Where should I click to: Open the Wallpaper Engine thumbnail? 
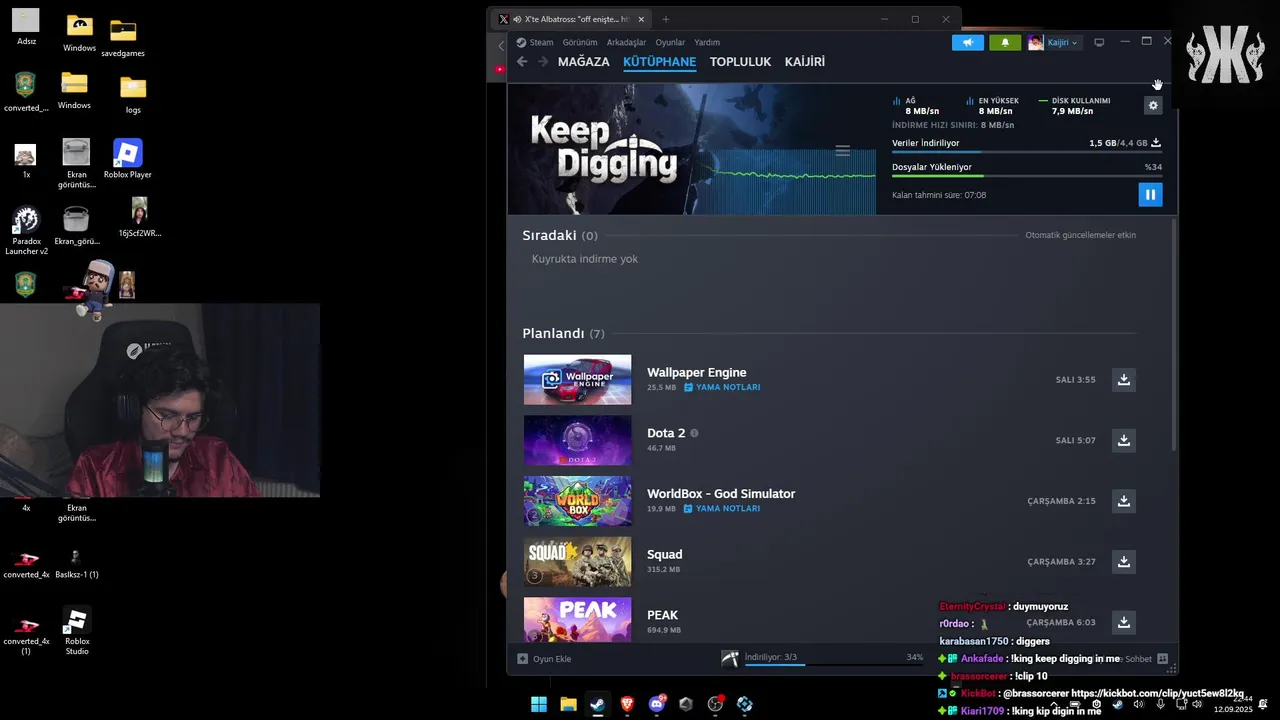(577, 380)
